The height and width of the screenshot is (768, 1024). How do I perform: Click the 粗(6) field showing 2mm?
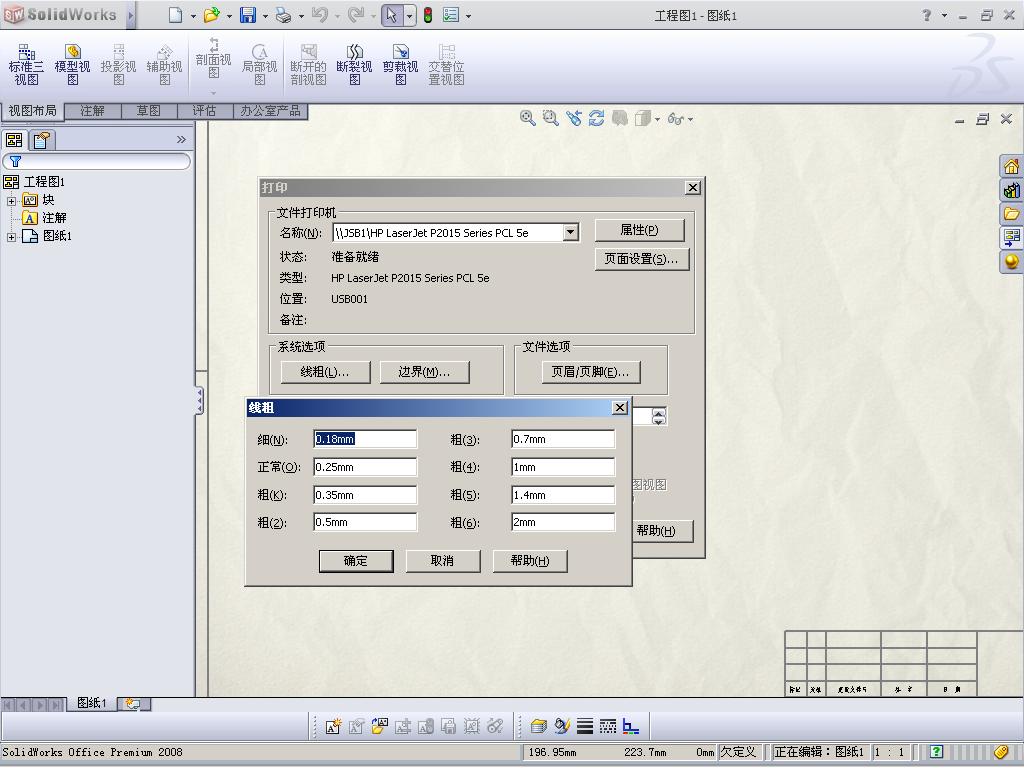(563, 522)
